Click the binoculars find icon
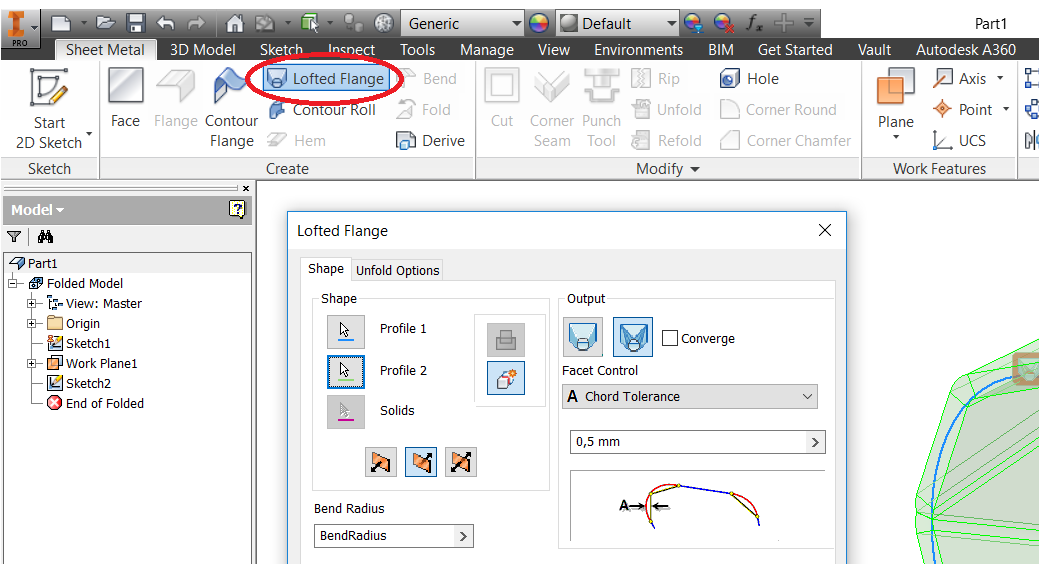 [45, 237]
